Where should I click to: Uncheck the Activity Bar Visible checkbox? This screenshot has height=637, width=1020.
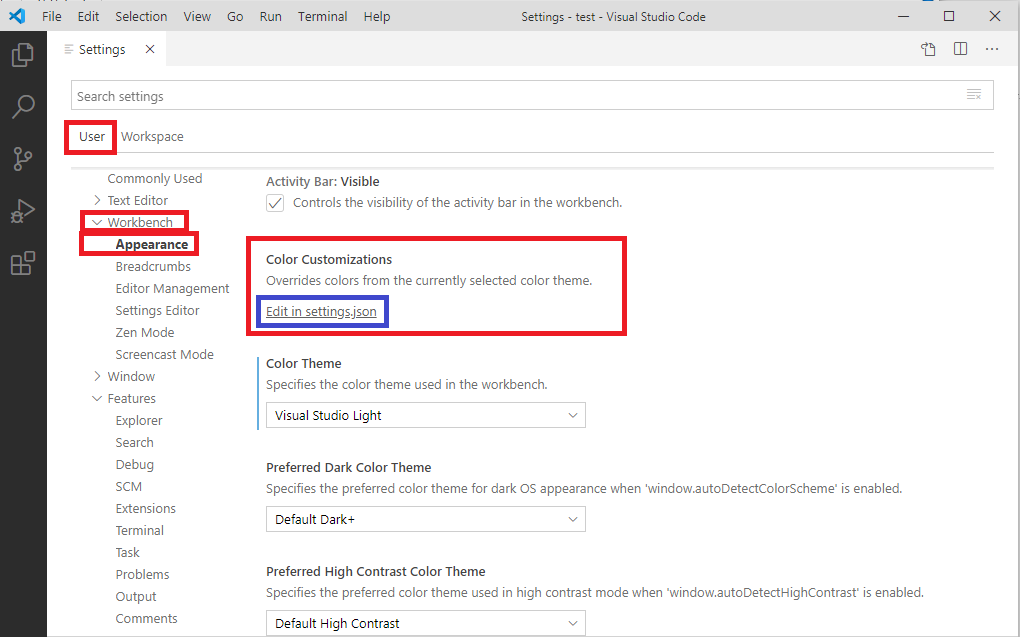tap(275, 203)
